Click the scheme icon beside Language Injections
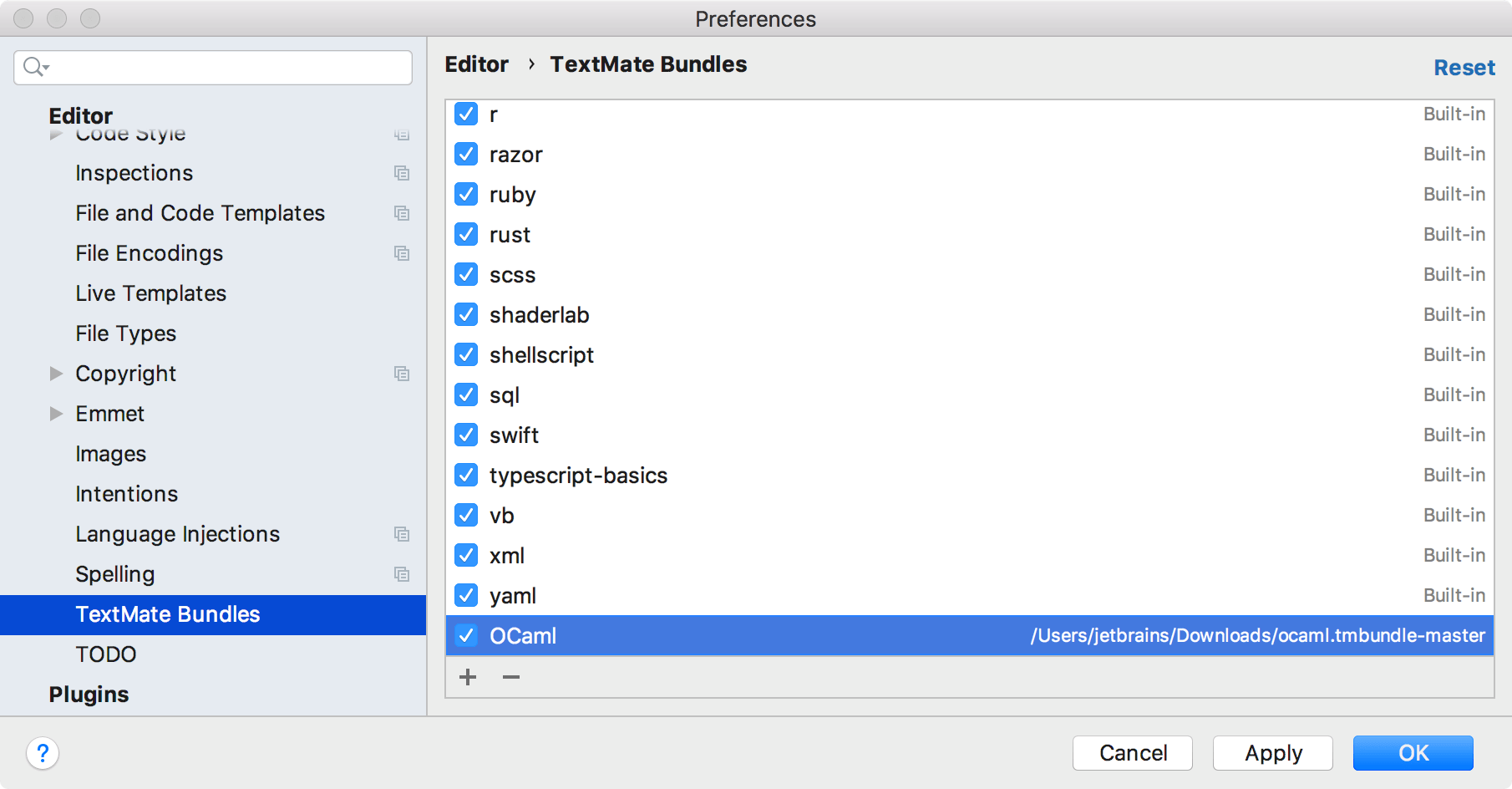This screenshot has width=1512, height=789. click(403, 534)
